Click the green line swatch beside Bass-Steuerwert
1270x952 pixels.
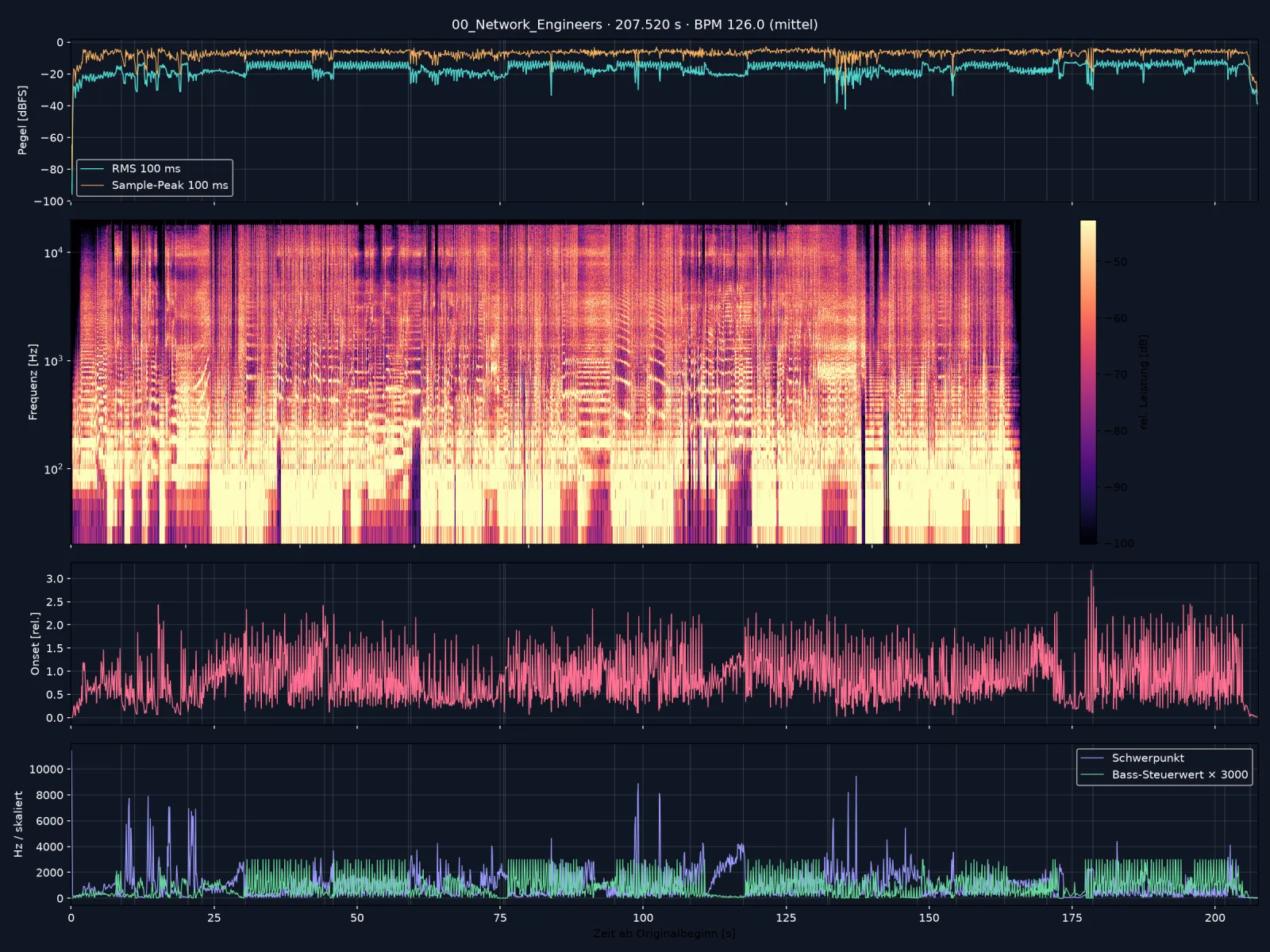[x=1093, y=775]
